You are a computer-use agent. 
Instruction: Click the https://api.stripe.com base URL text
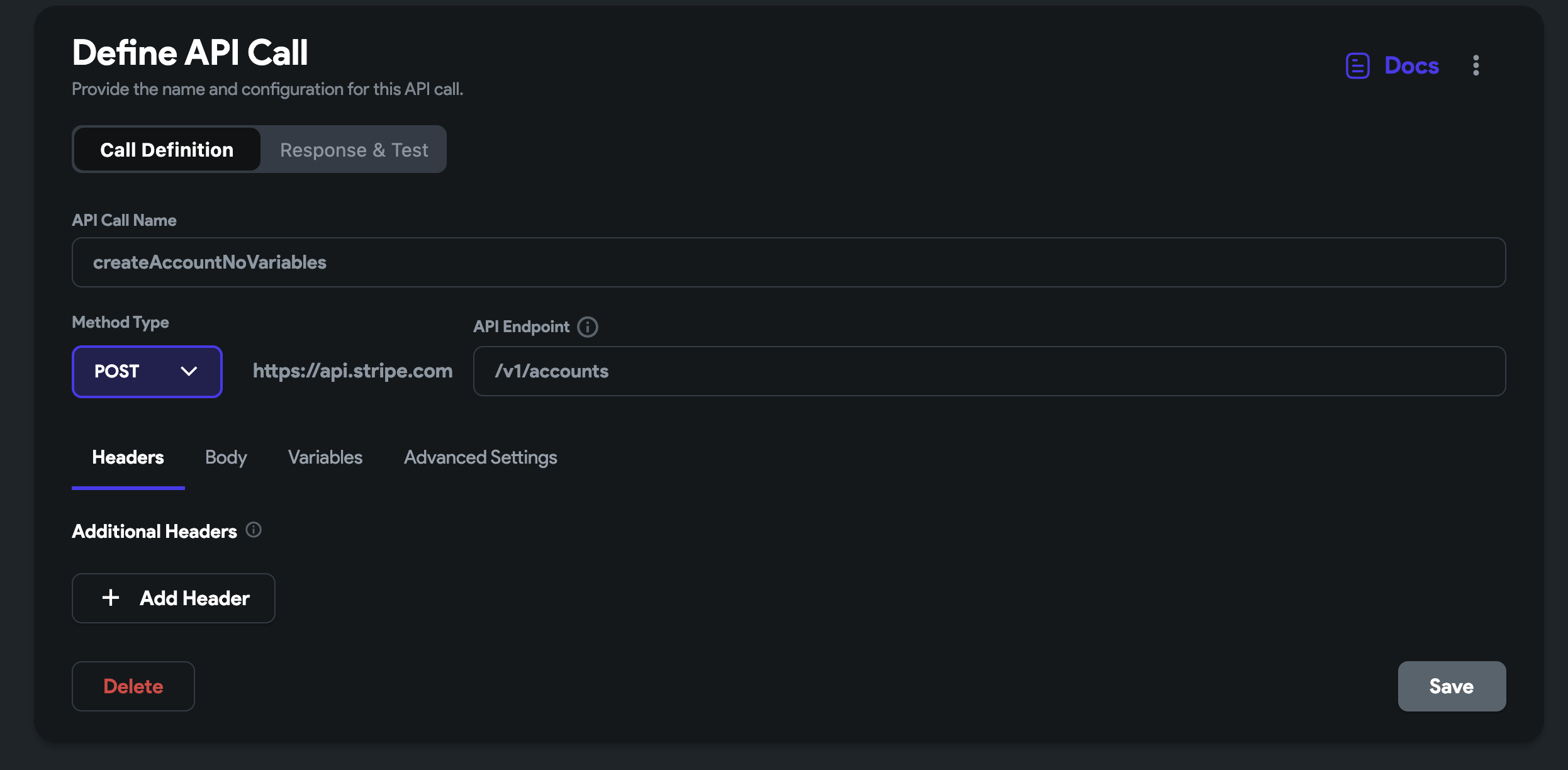[x=352, y=371]
